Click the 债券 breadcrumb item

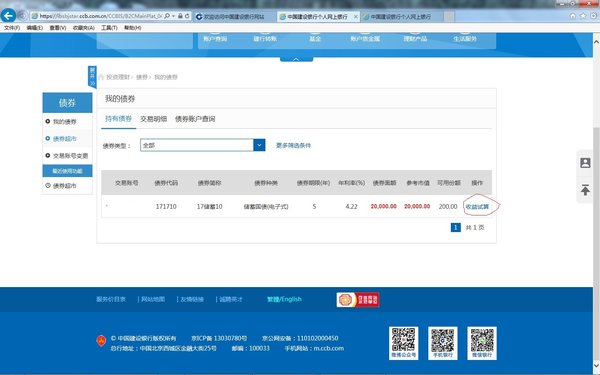(142, 77)
